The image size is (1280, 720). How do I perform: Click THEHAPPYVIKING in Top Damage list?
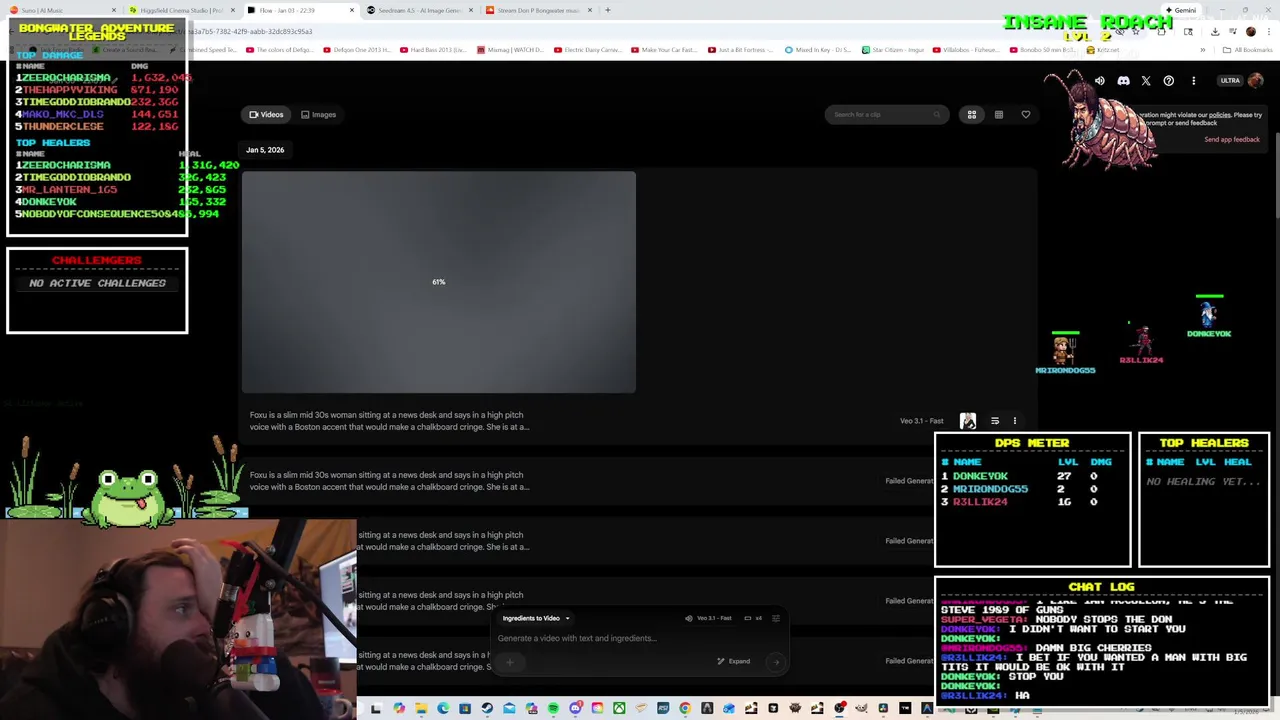pyautogui.click(x=69, y=90)
